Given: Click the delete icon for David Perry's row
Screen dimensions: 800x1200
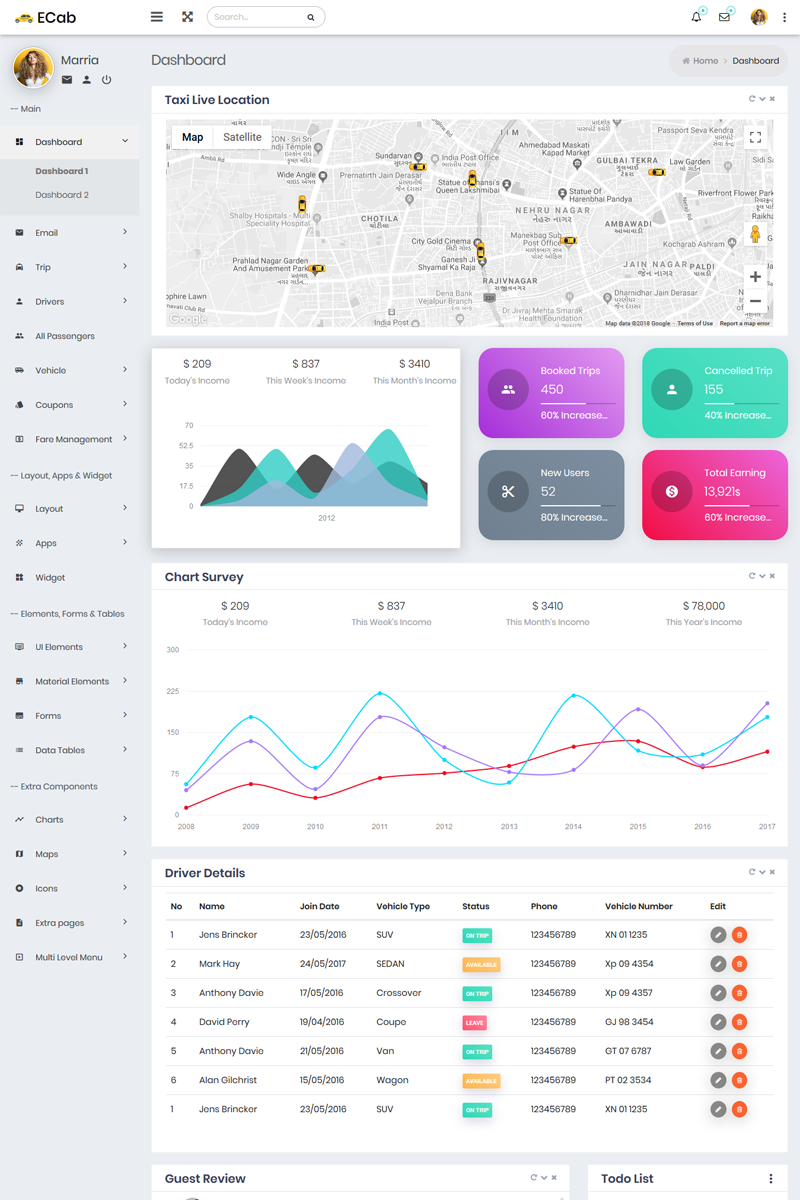Looking at the screenshot, I should pos(740,1022).
